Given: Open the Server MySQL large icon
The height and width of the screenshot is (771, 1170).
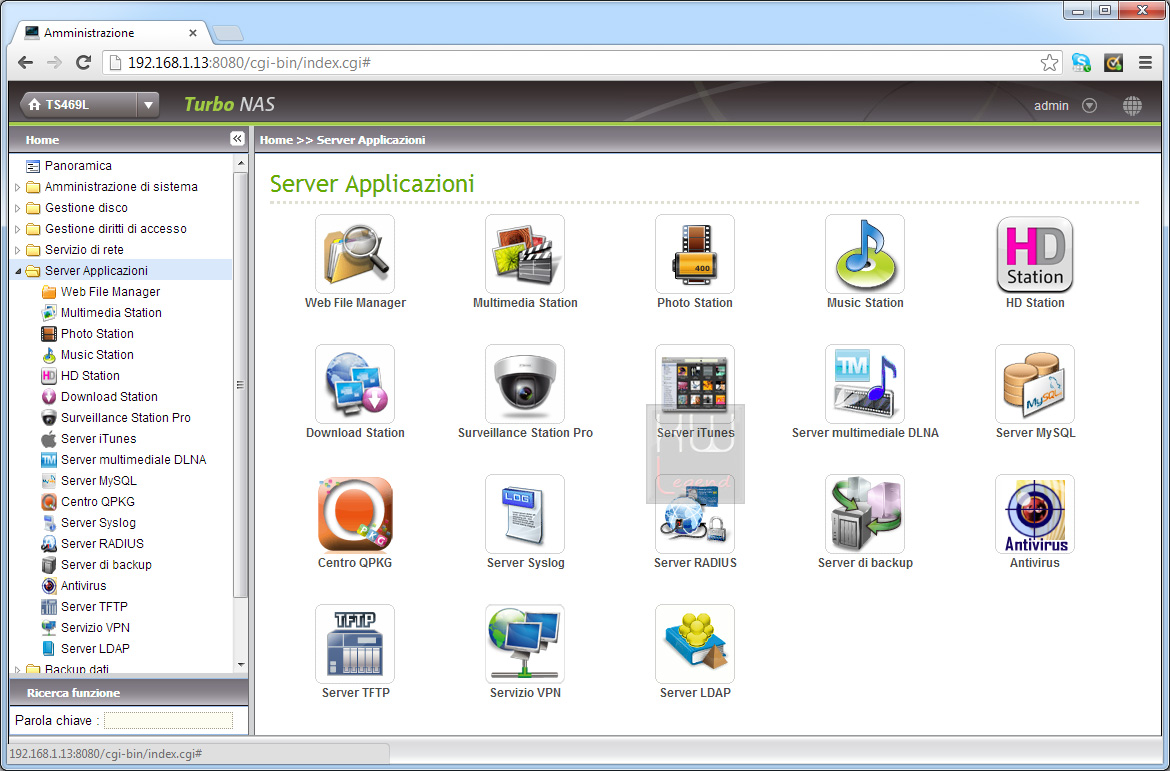Looking at the screenshot, I should (x=1035, y=384).
